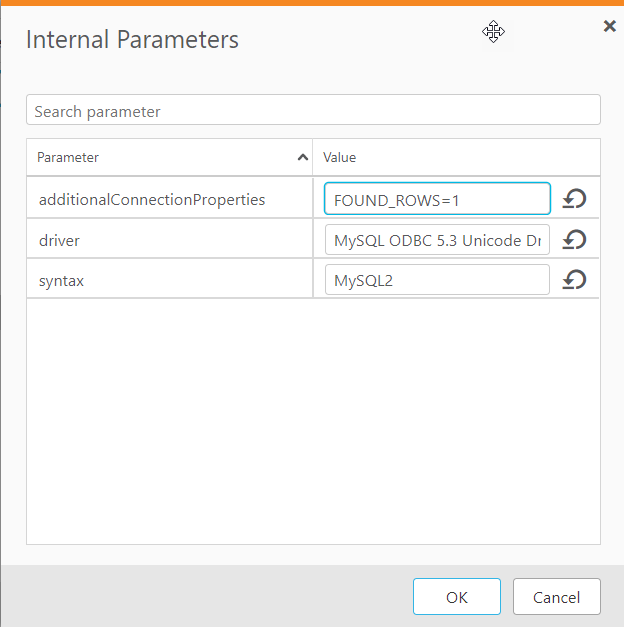Viewport: 624px width, 627px height.
Task: Sort by the Parameter column header
Action: (69, 157)
